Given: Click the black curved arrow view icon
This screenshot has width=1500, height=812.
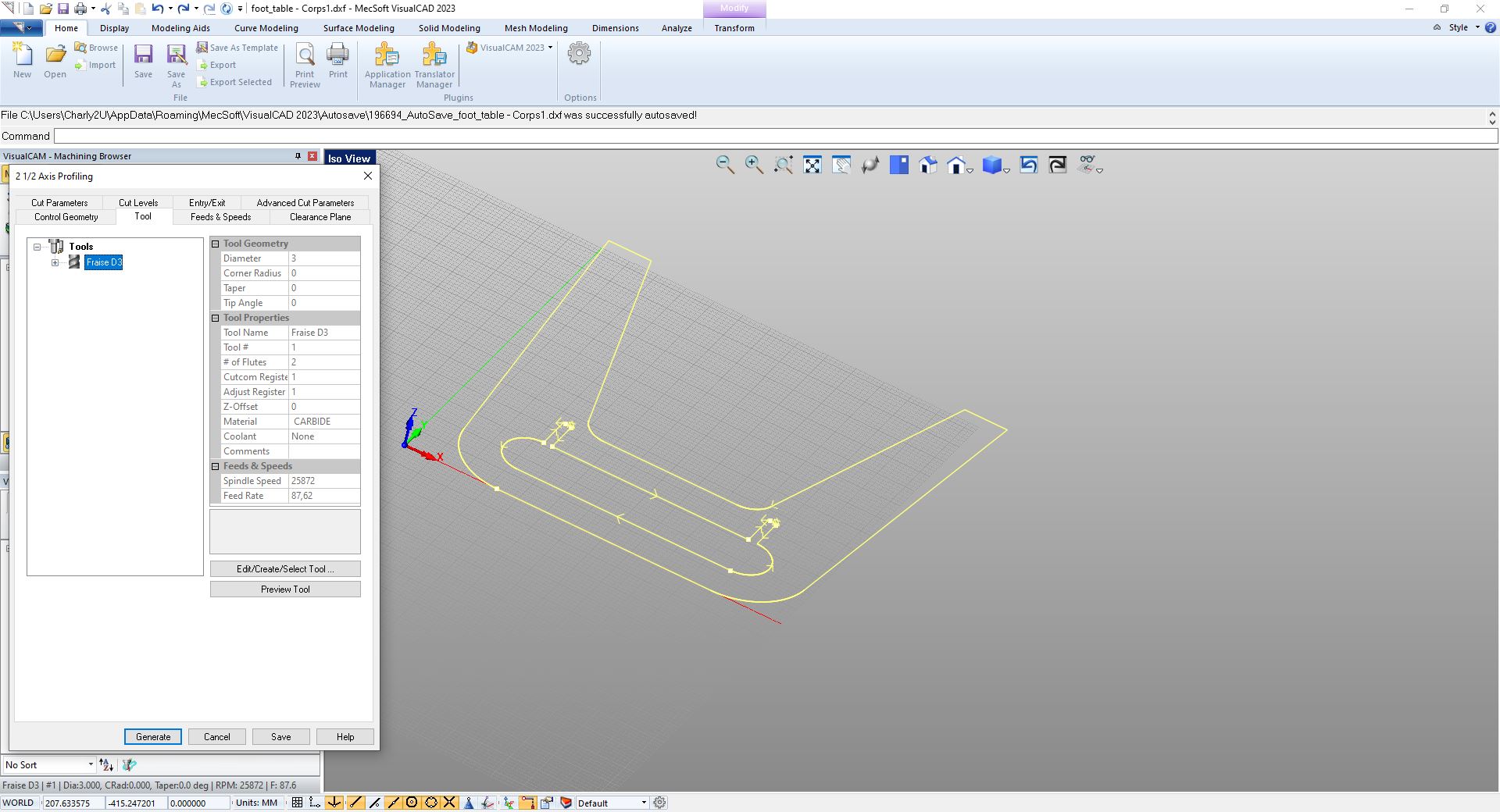Looking at the screenshot, I should 1058,165.
